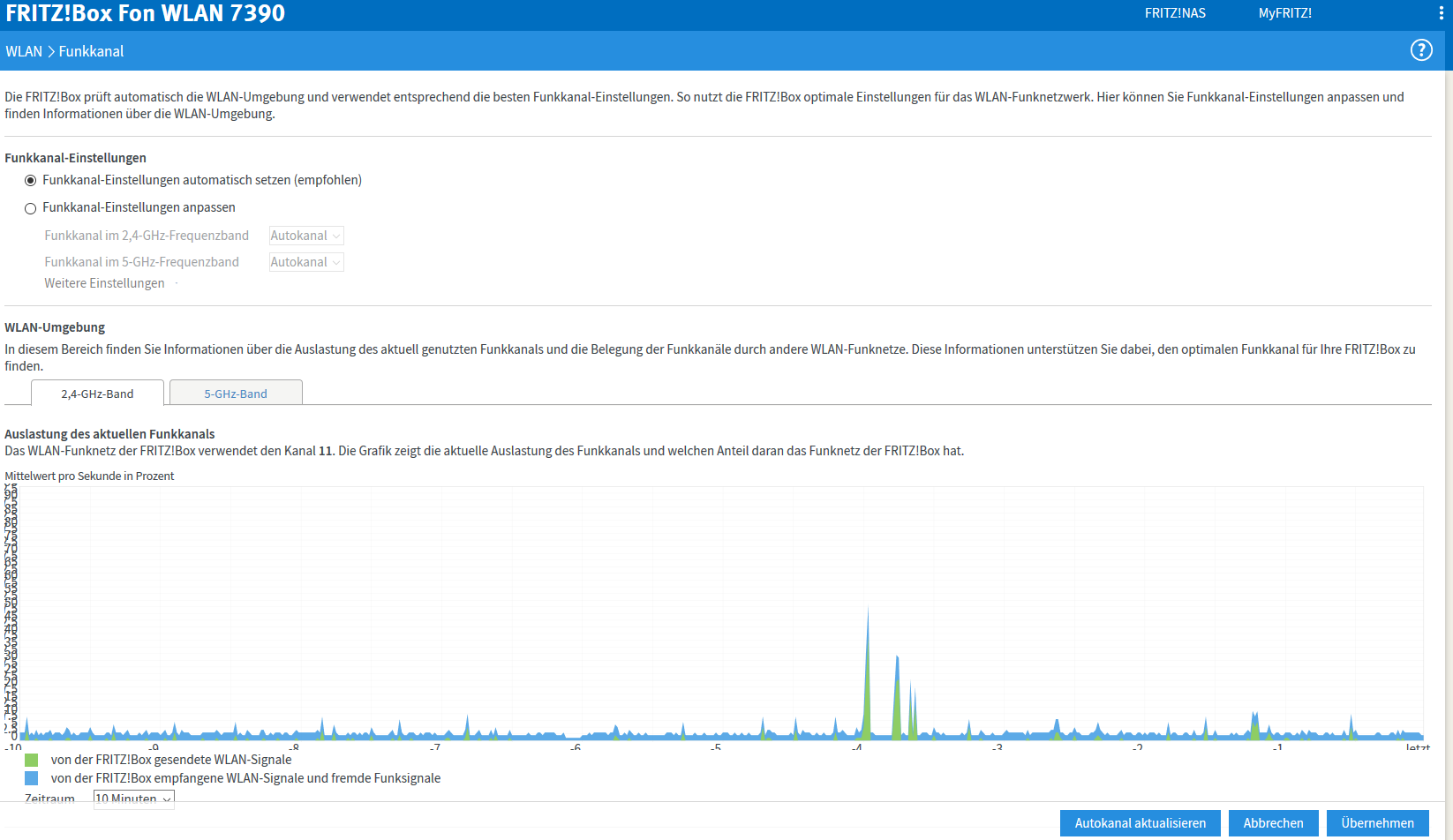
Task: Click 'Auslastung des aktuellen Funkkanals' heading
Action: click(109, 434)
